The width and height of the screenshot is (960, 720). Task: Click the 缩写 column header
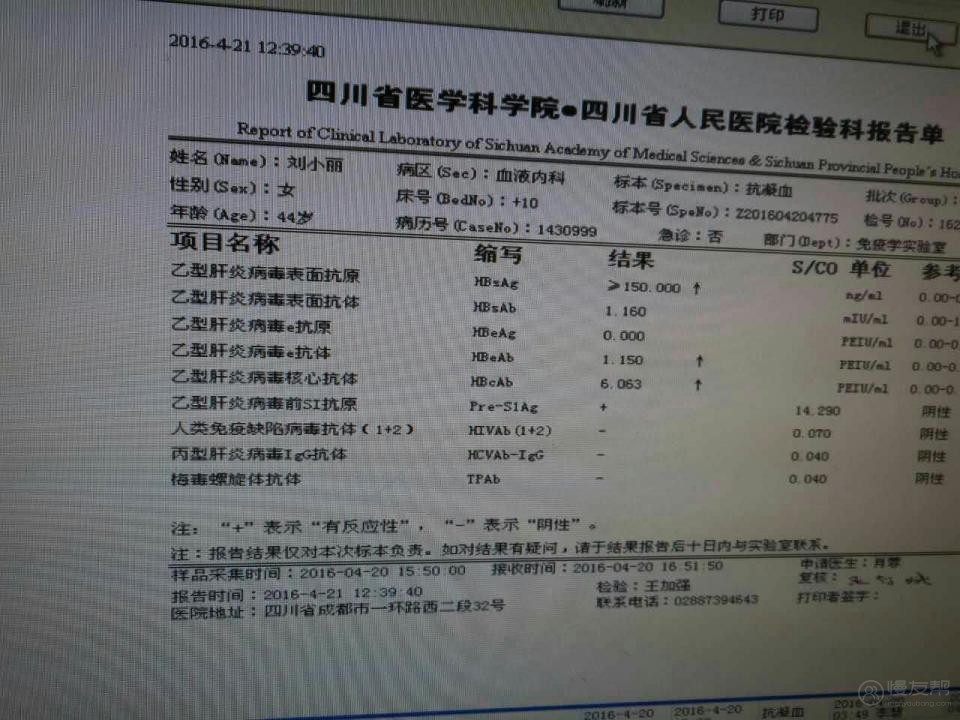[x=498, y=254]
